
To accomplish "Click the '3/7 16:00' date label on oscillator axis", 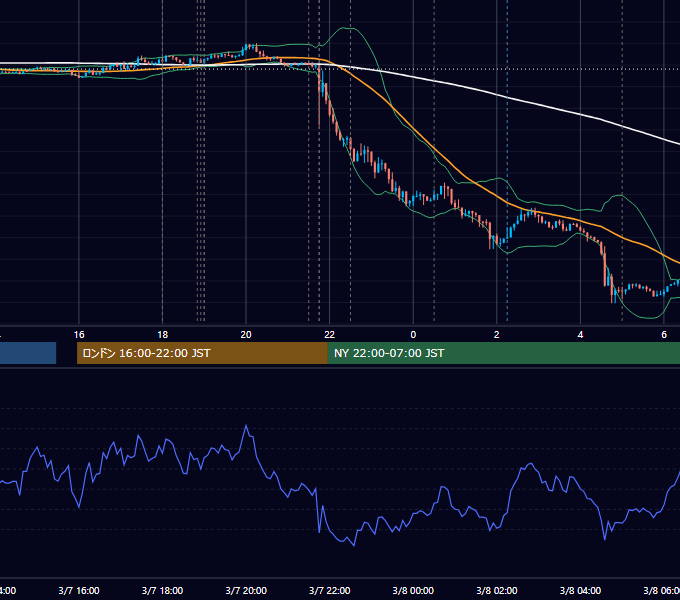I will click(x=79, y=590).
